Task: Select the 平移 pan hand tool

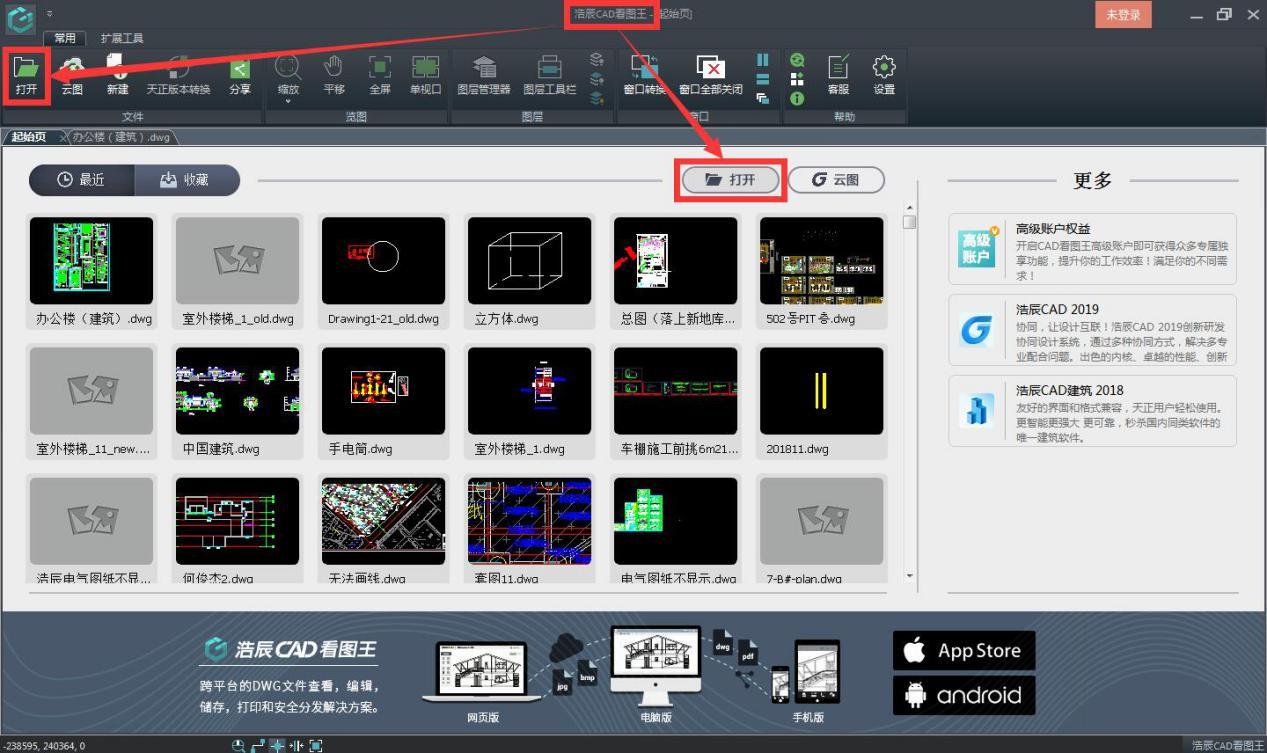Action: [334, 75]
